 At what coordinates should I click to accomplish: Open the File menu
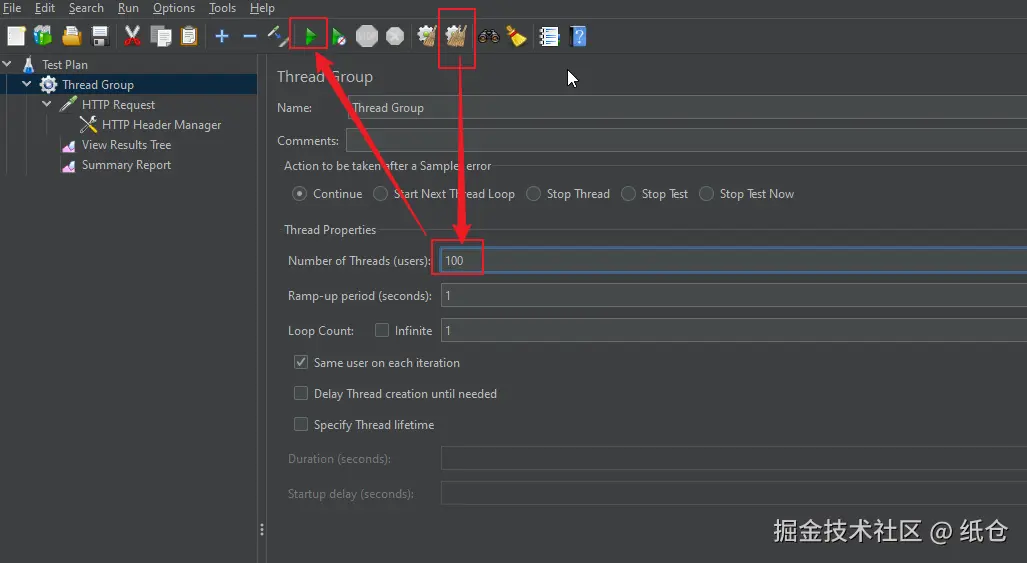point(12,8)
